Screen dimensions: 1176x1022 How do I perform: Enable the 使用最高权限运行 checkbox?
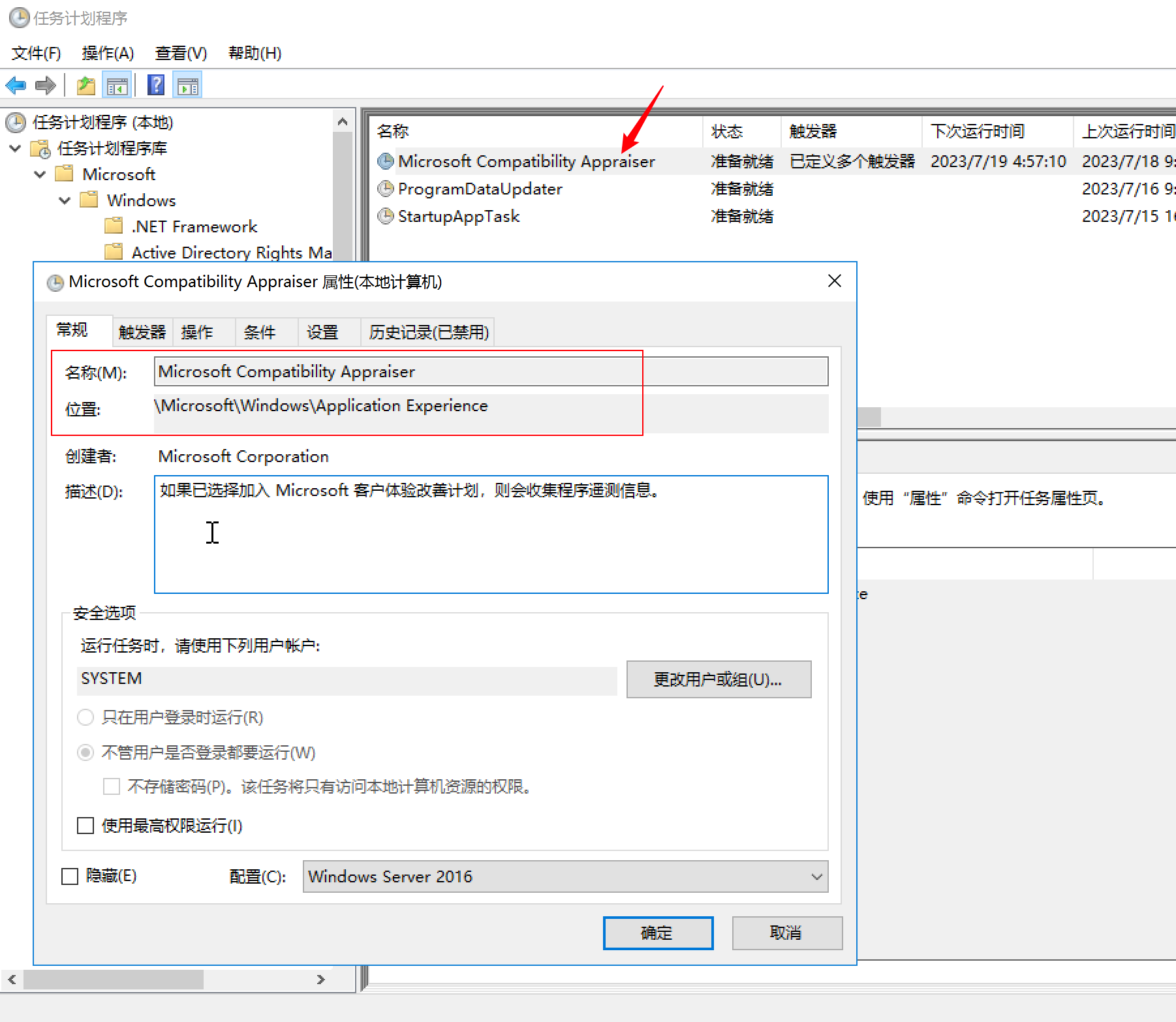click(x=85, y=826)
